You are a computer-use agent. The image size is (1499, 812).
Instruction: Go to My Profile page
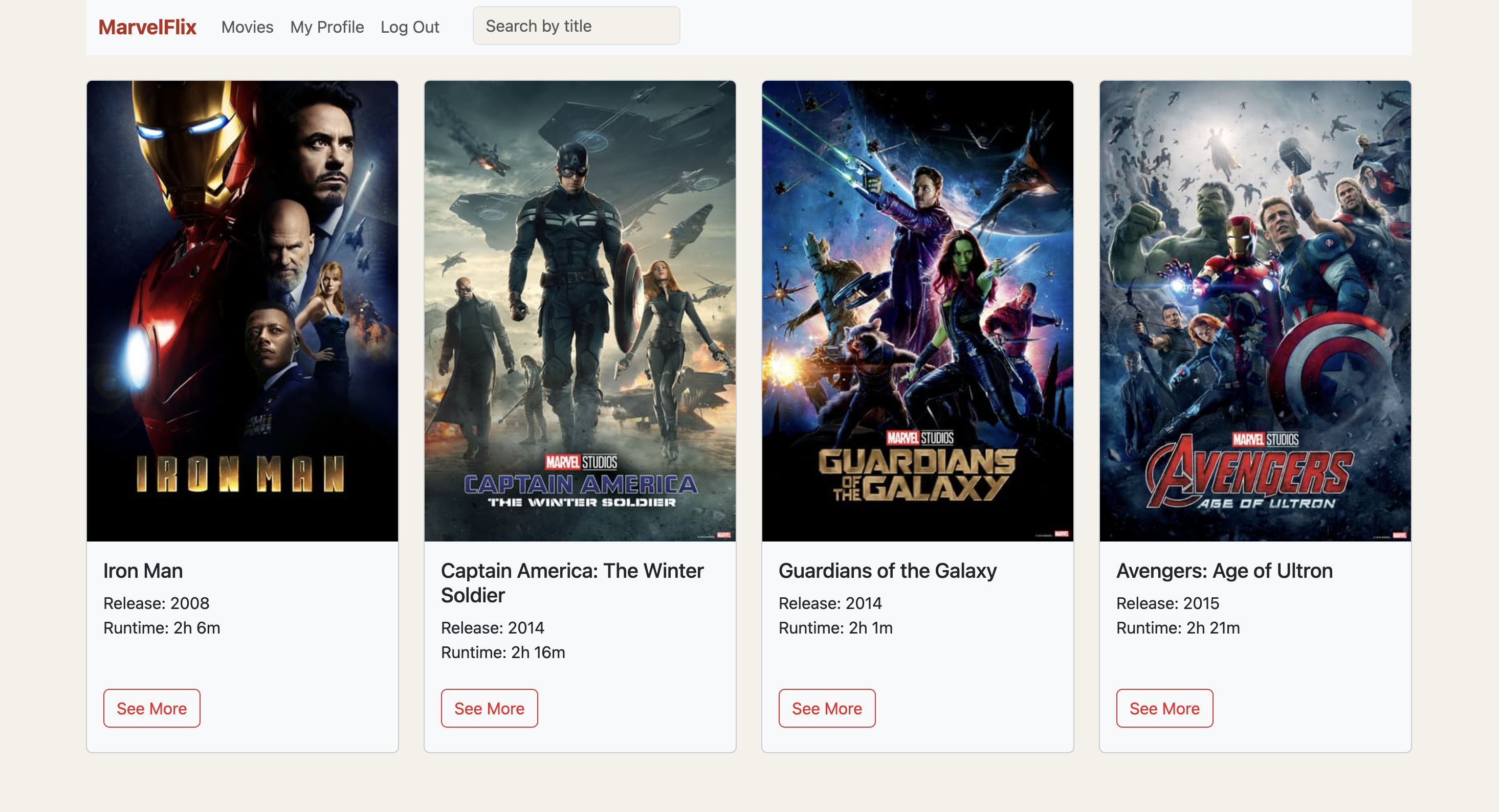[326, 27]
